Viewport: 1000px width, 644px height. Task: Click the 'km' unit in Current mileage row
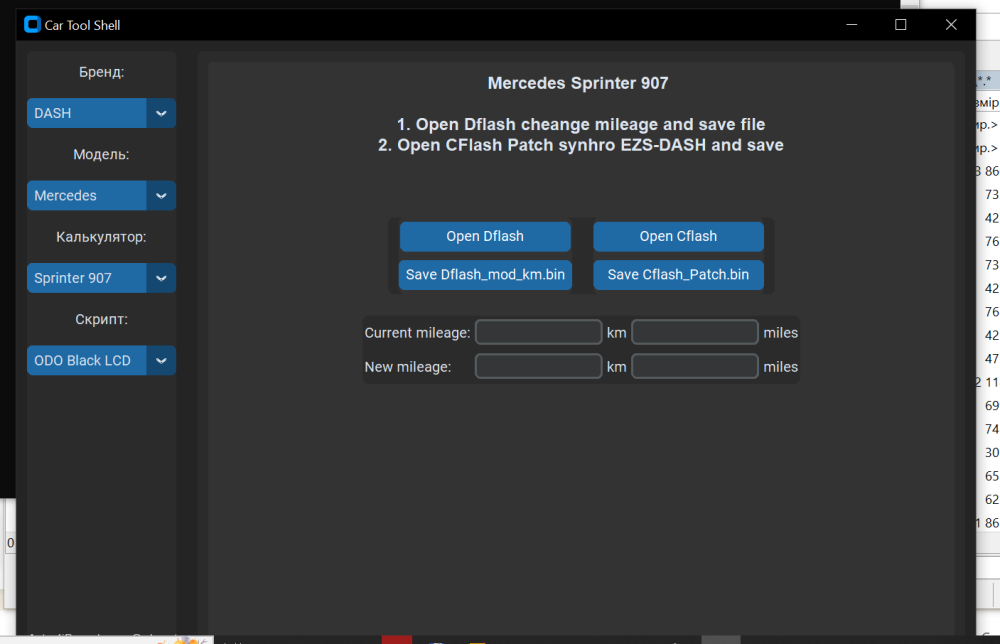click(x=617, y=333)
